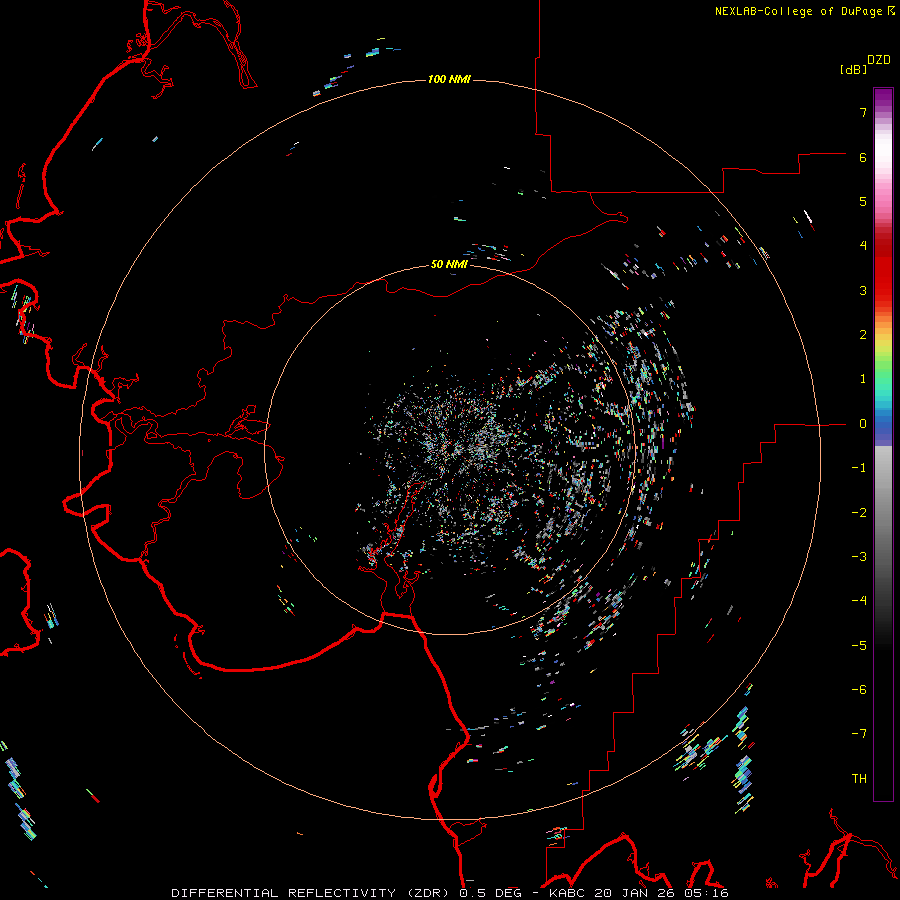The image size is (900, 900).
Task: Click the 6 value on the colorbar scale
Action: click(863, 157)
